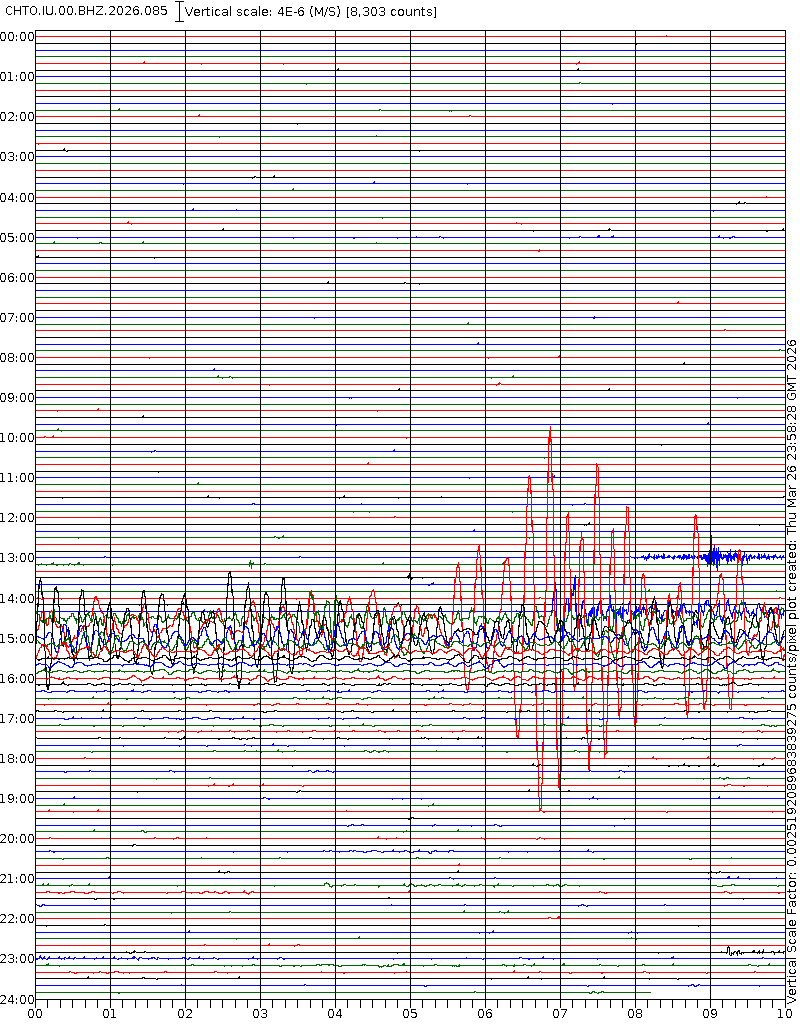This screenshot has width=800, height=1024.
Task: Select the 05:00 hour label on left axis
Action: (x=17, y=238)
